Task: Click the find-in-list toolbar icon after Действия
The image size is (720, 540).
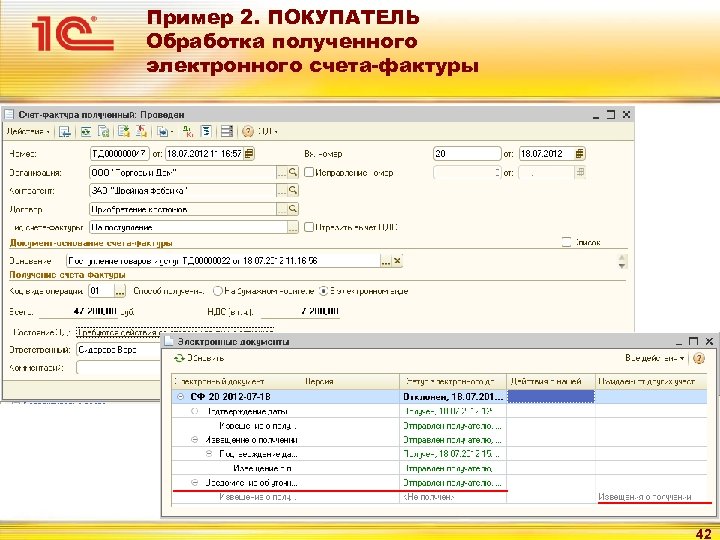Action: [65, 132]
